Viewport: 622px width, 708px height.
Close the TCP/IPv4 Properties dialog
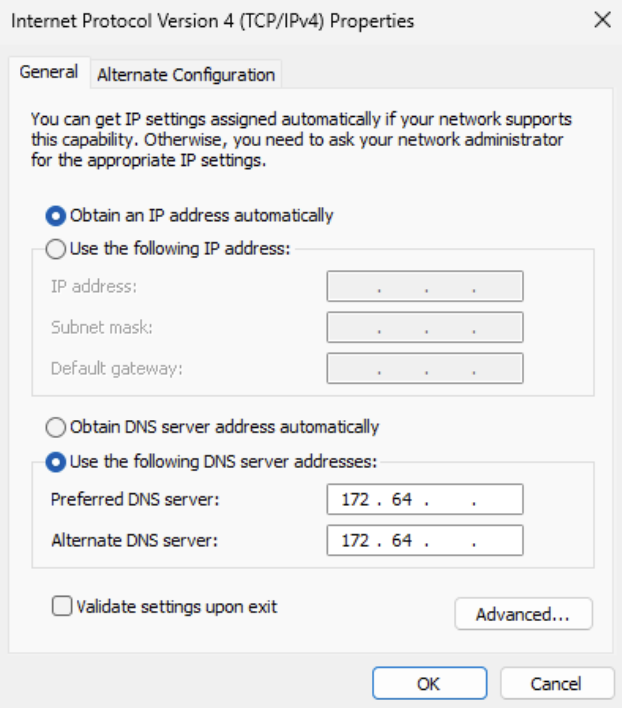click(x=602, y=20)
